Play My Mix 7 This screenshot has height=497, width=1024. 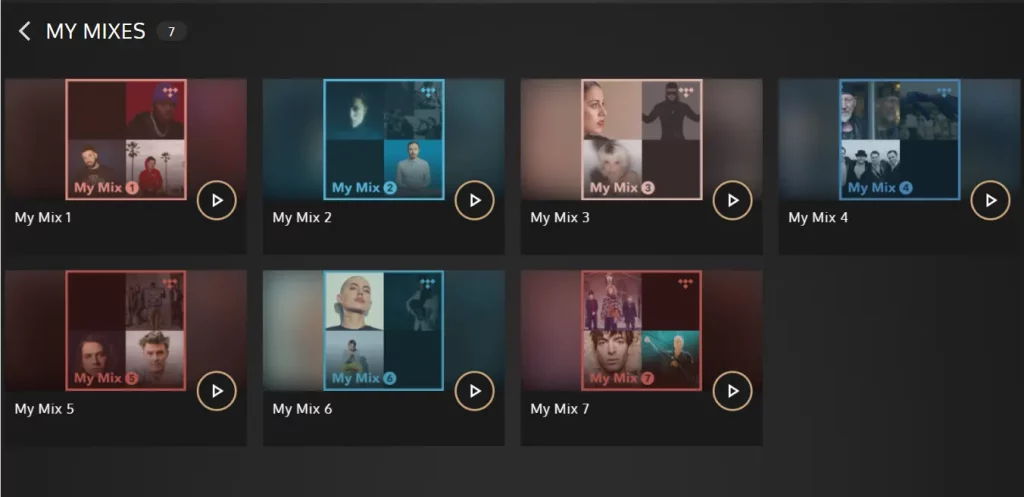pos(733,391)
